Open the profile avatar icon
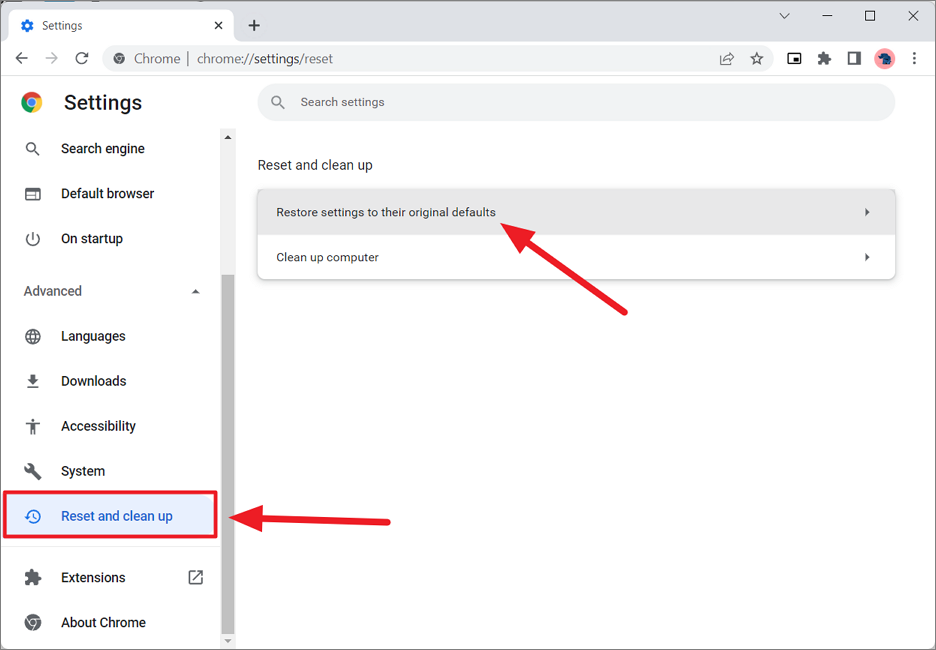This screenshot has height=650, width=936. click(x=884, y=59)
